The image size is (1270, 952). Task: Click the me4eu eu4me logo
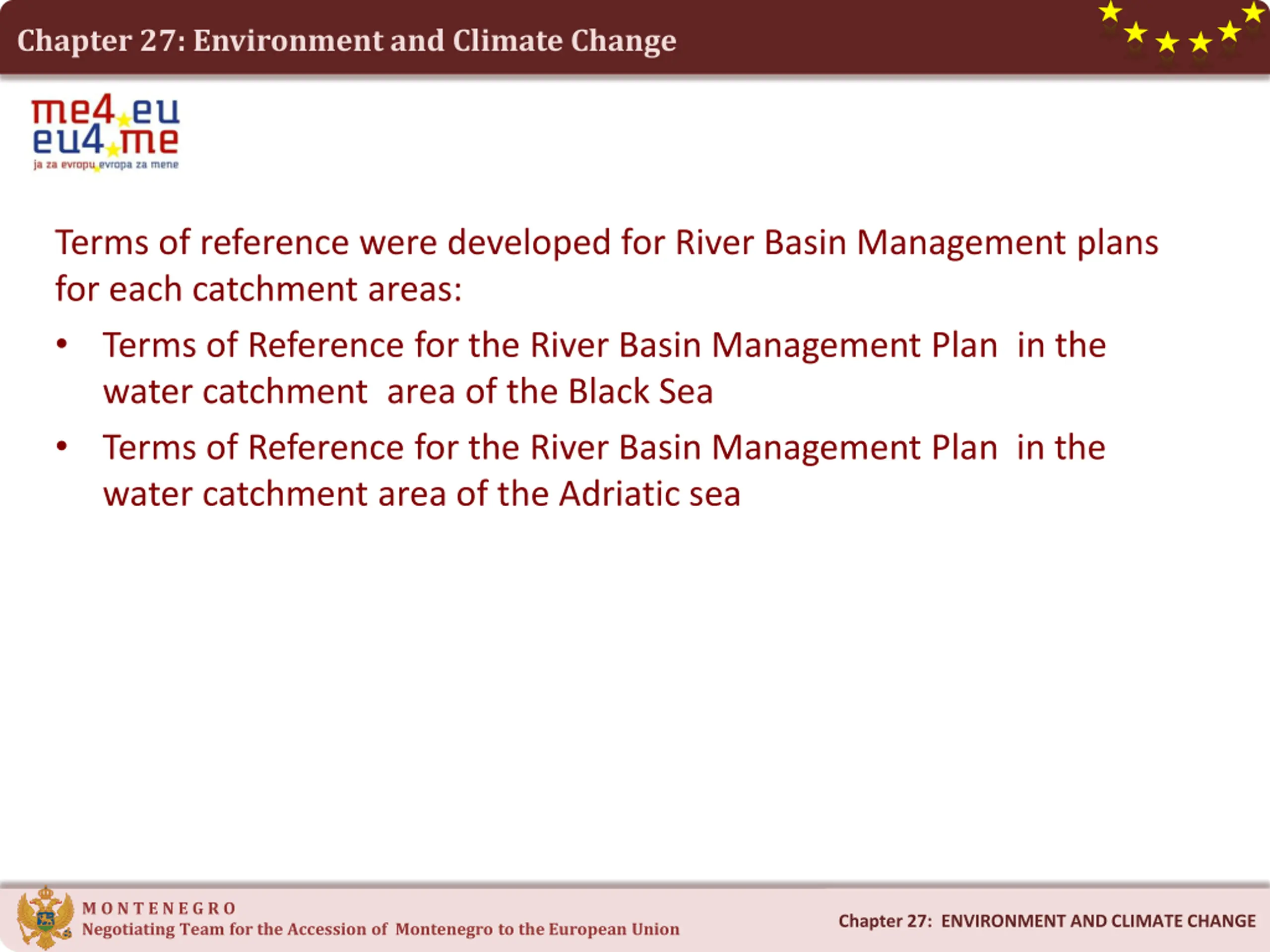coord(106,132)
